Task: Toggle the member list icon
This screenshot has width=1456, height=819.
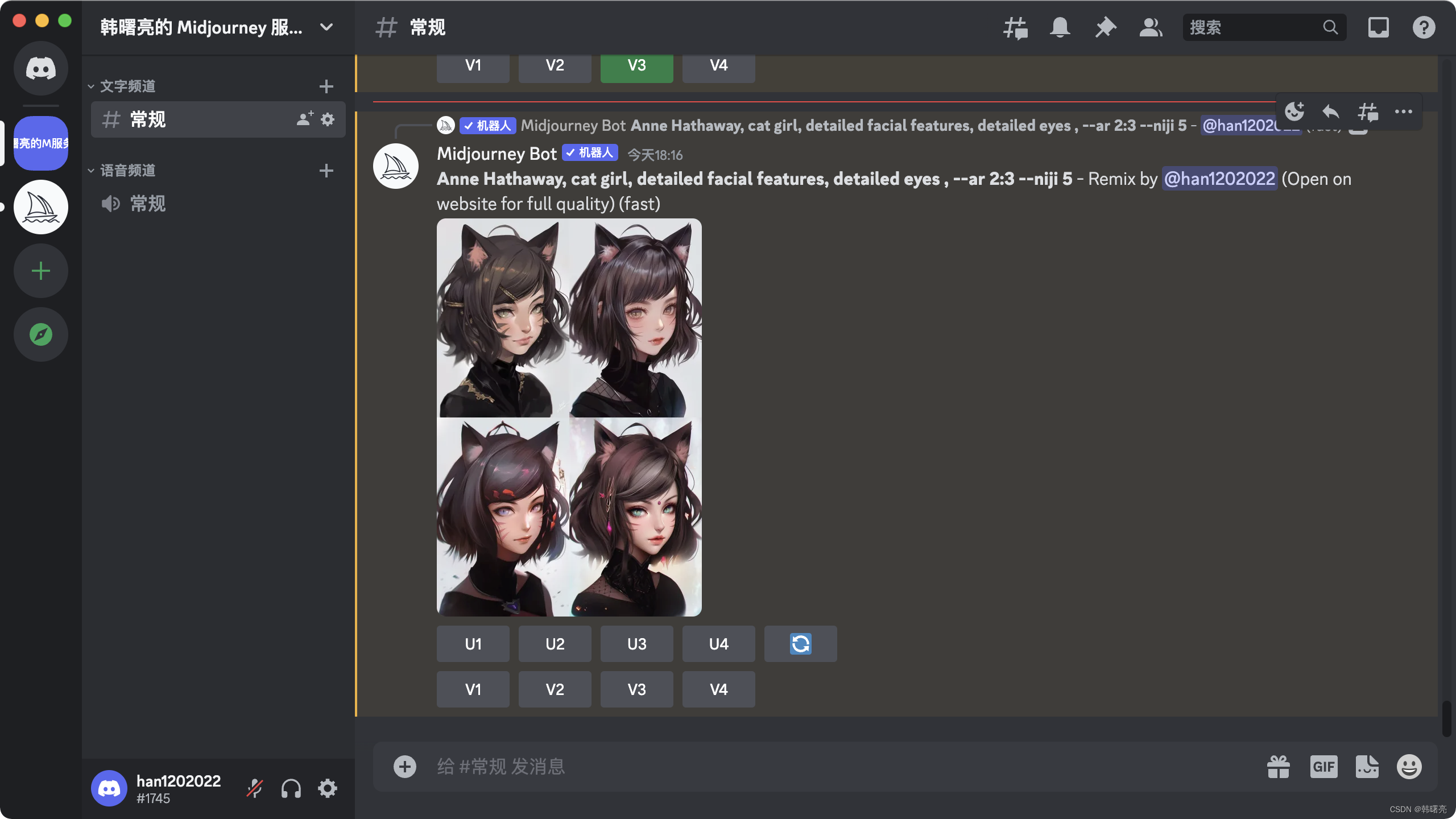Action: (1151, 27)
